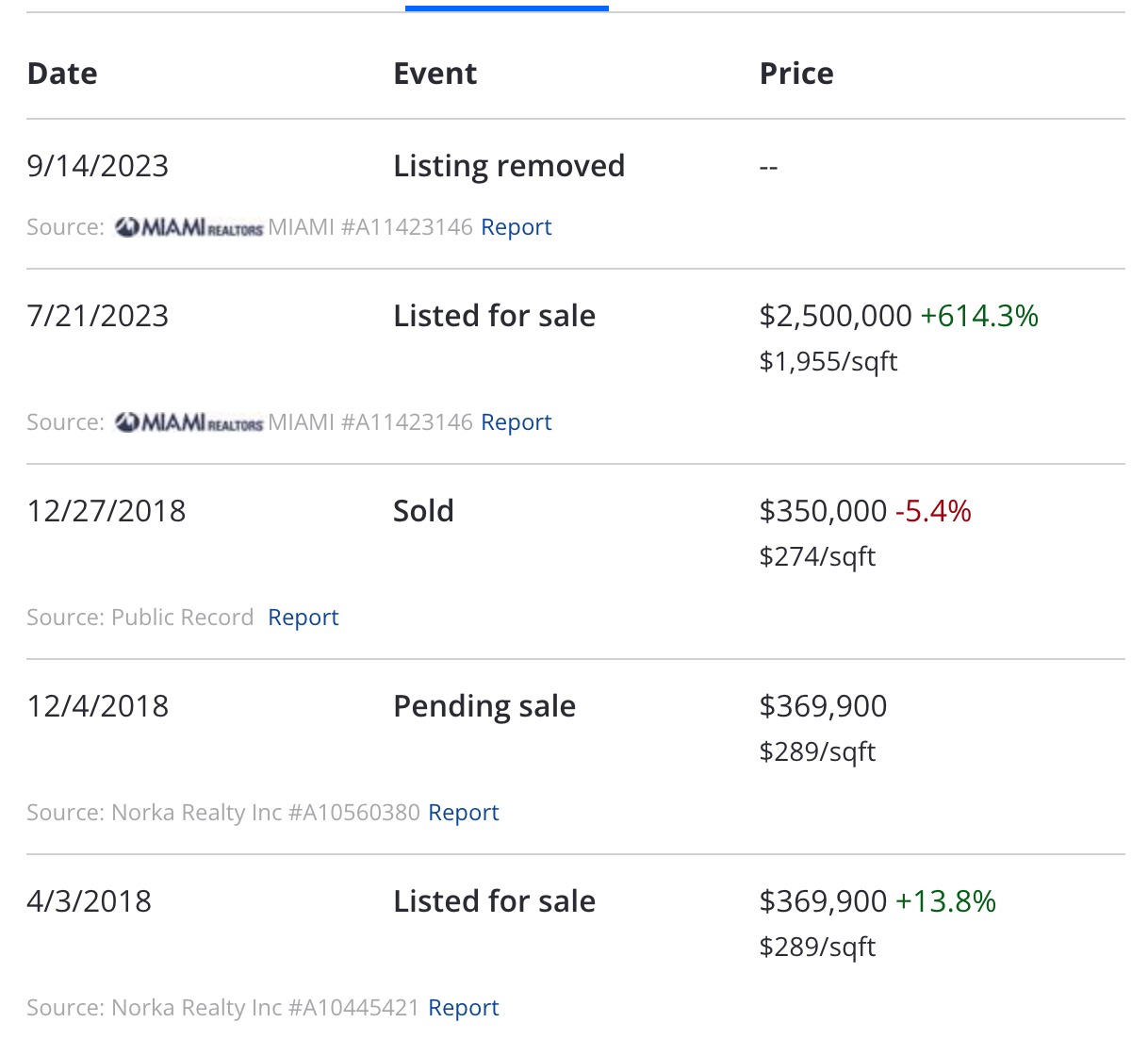Click the Event column header
1148x1039 pixels.
click(435, 74)
